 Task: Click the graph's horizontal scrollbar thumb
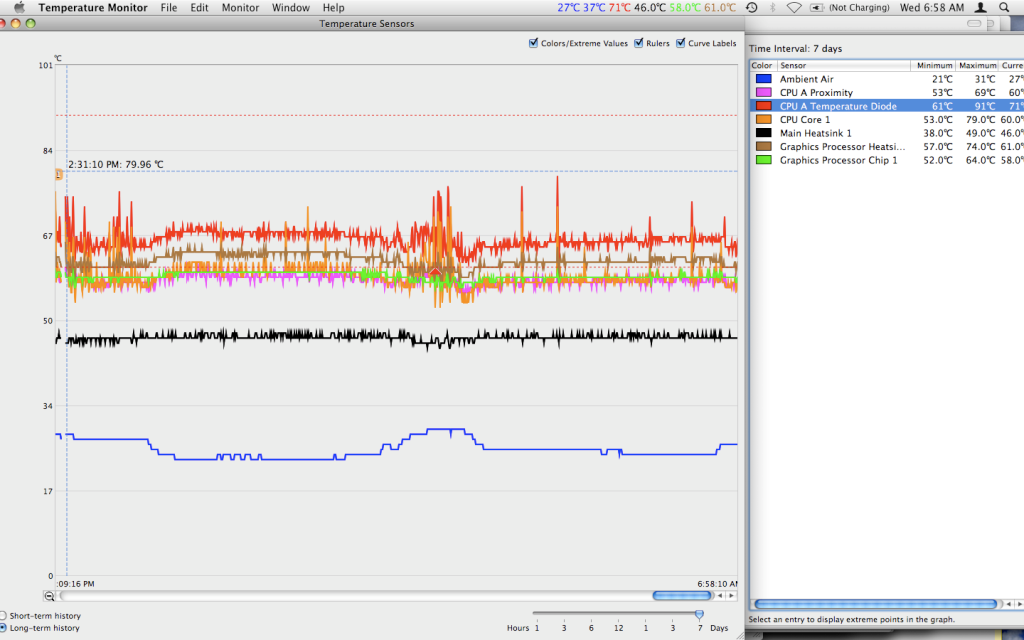pyautogui.click(x=681, y=596)
